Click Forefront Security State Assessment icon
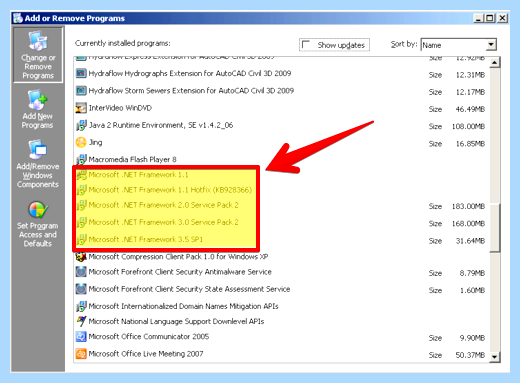520x383 pixels. tap(81, 289)
